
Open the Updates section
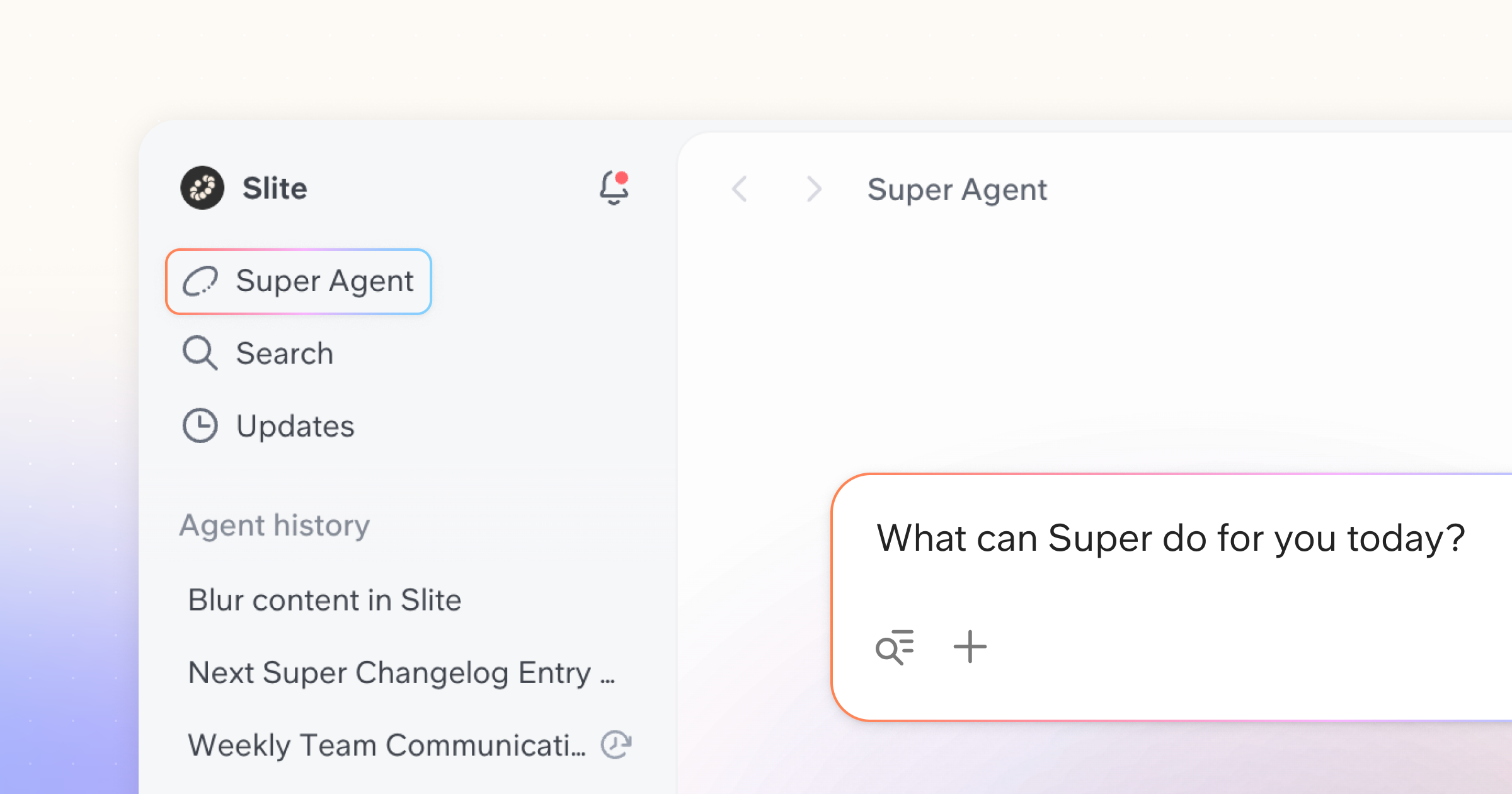point(295,427)
